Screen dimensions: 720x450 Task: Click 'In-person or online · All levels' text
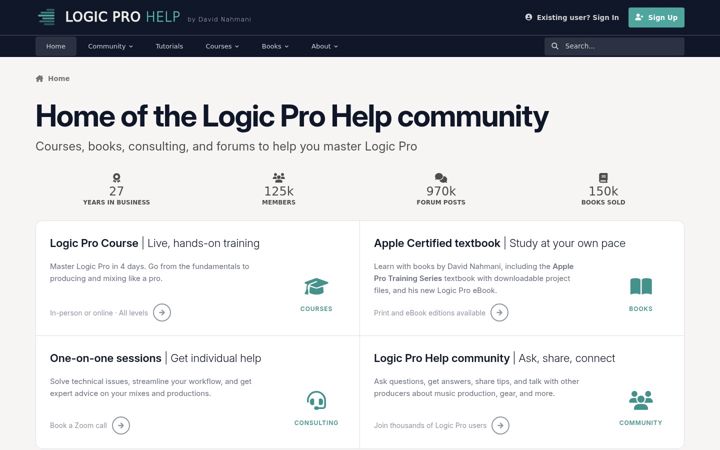pyautogui.click(x=99, y=313)
